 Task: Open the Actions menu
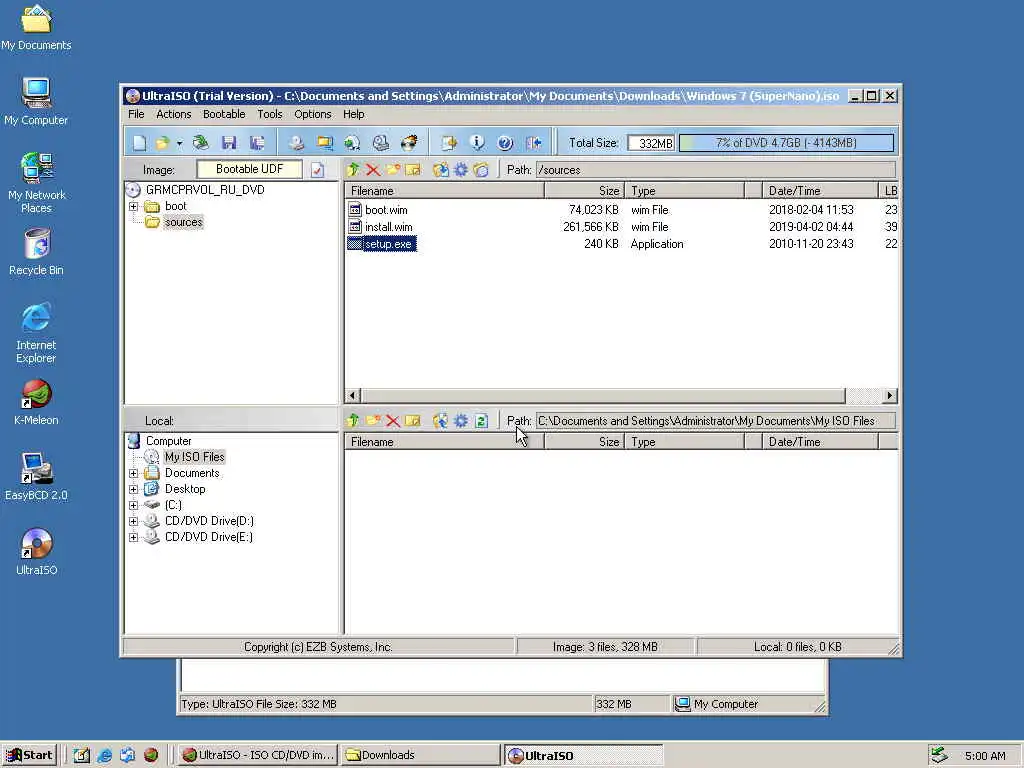click(x=174, y=114)
